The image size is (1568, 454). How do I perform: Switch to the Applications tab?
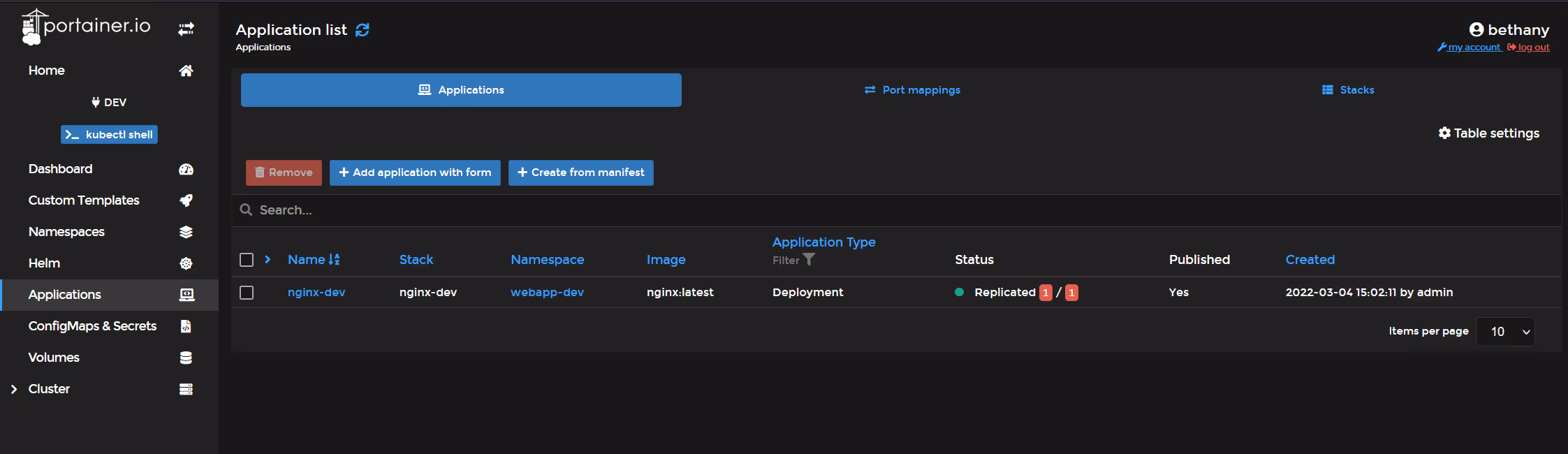461,90
